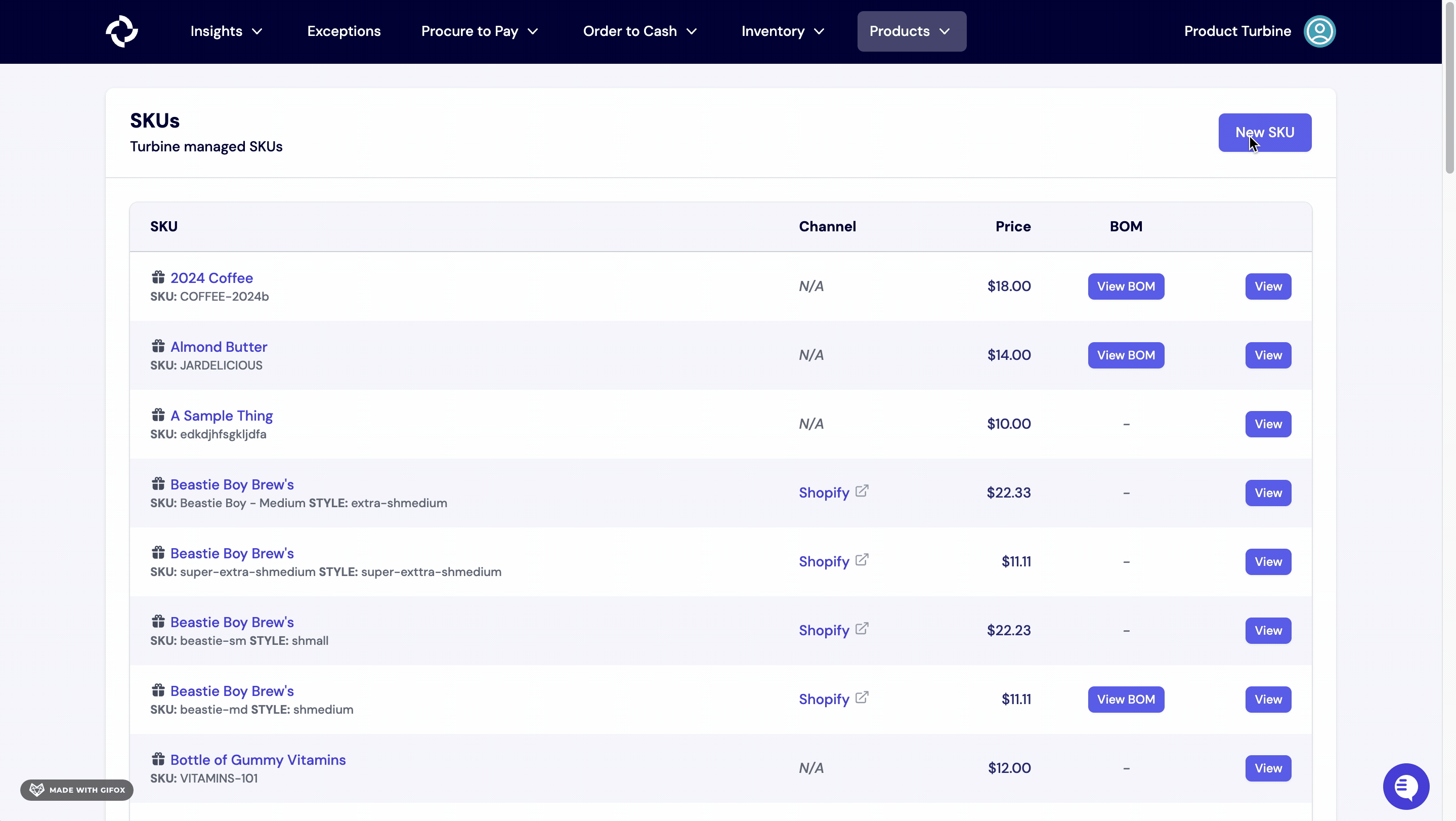1456x821 pixels.
Task: Click View BOM for Almond Butter
Action: coord(1125,355)
